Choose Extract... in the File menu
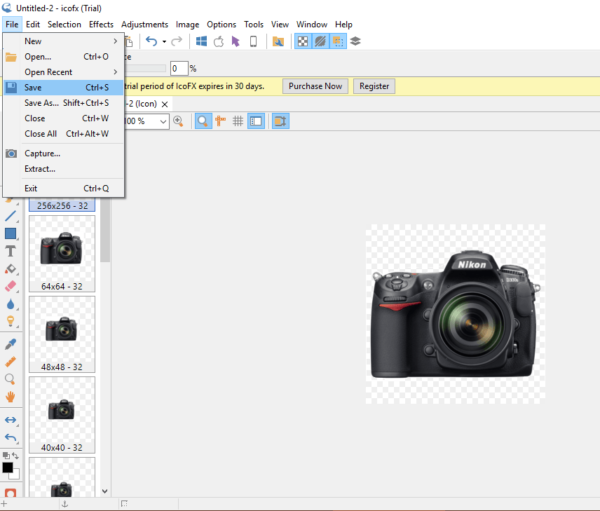The image size is (600, 511). (x=63, y=169)
